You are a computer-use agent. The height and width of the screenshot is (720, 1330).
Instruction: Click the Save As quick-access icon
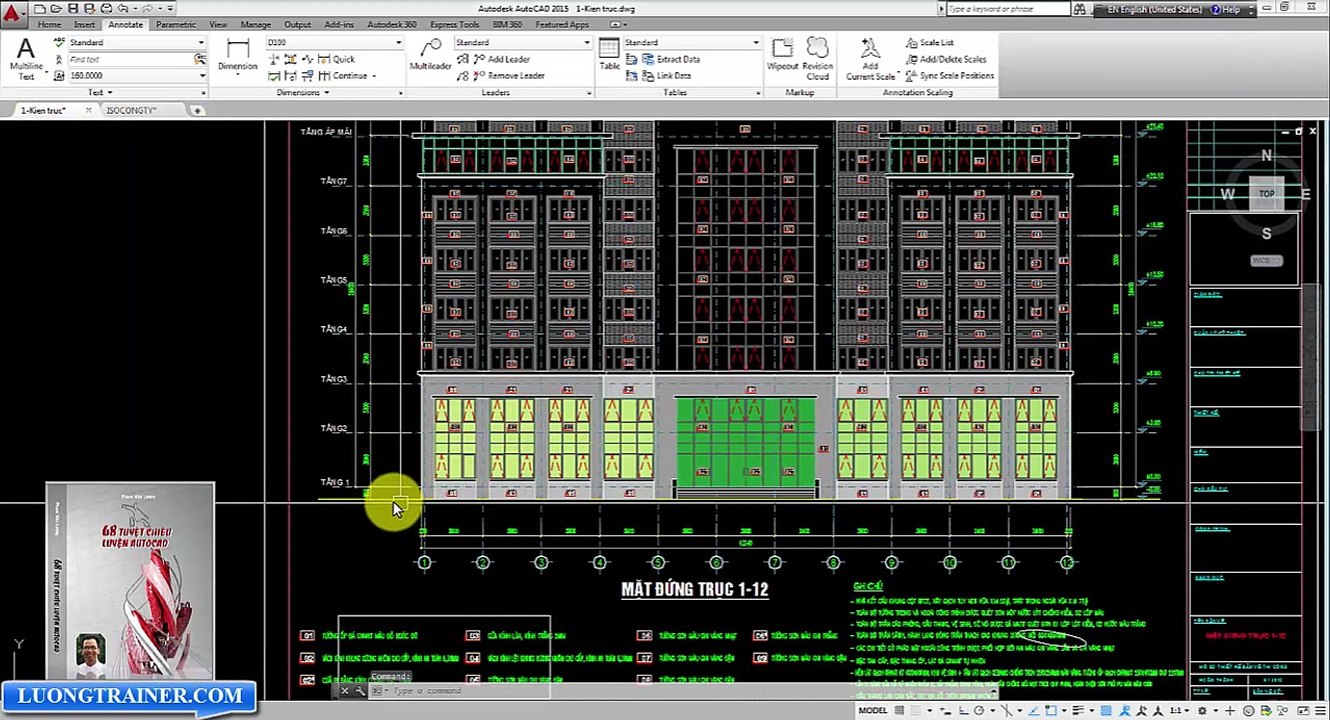pos(89,9)
